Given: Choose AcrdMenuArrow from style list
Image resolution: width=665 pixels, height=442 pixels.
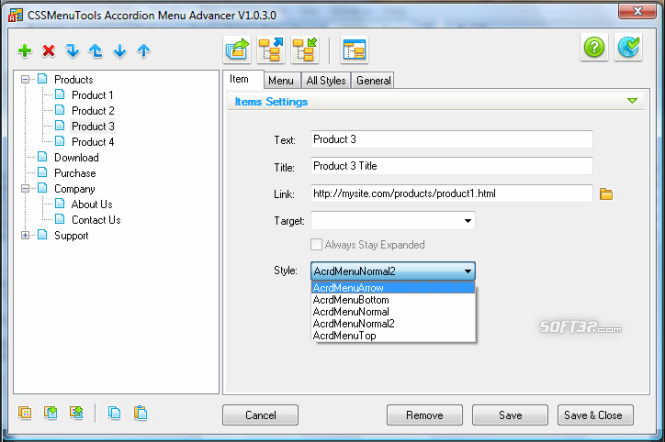Looking at the screenshot, I should (393, 288).
